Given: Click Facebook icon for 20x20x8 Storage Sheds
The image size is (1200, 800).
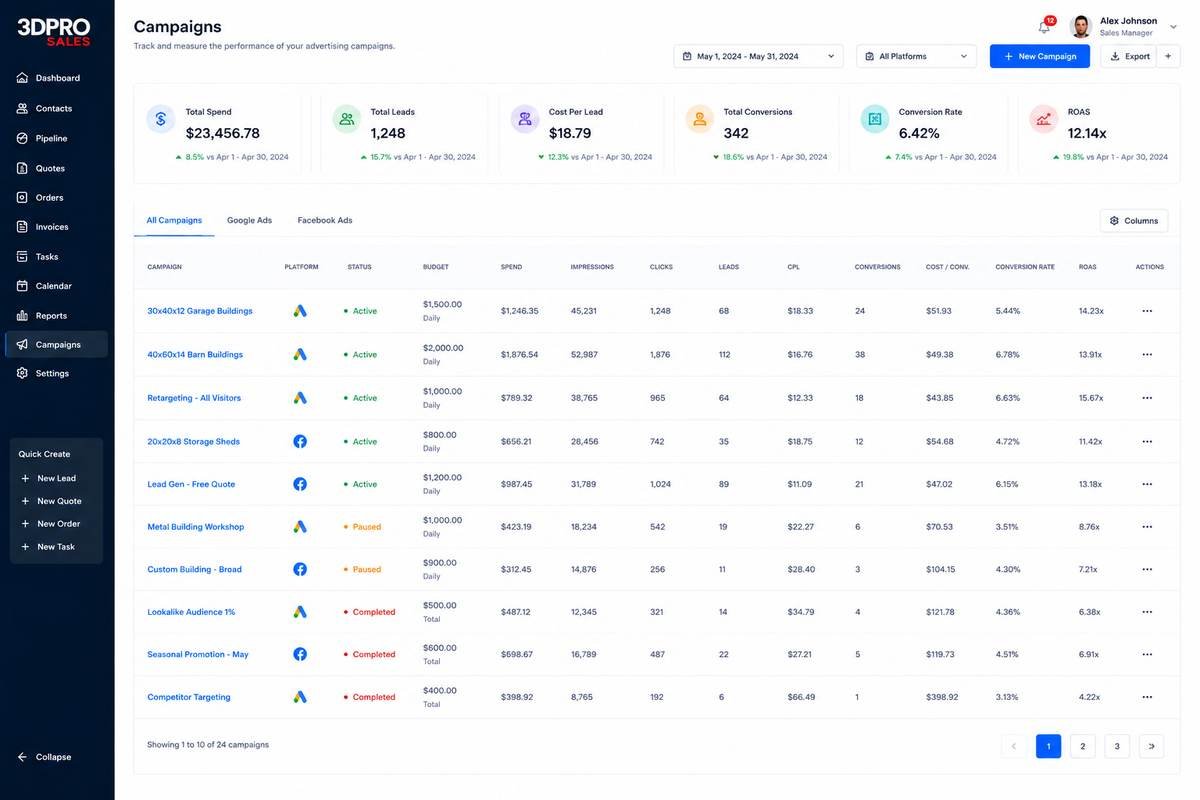Looking at the screenshot, I should (x=300, y=441).
